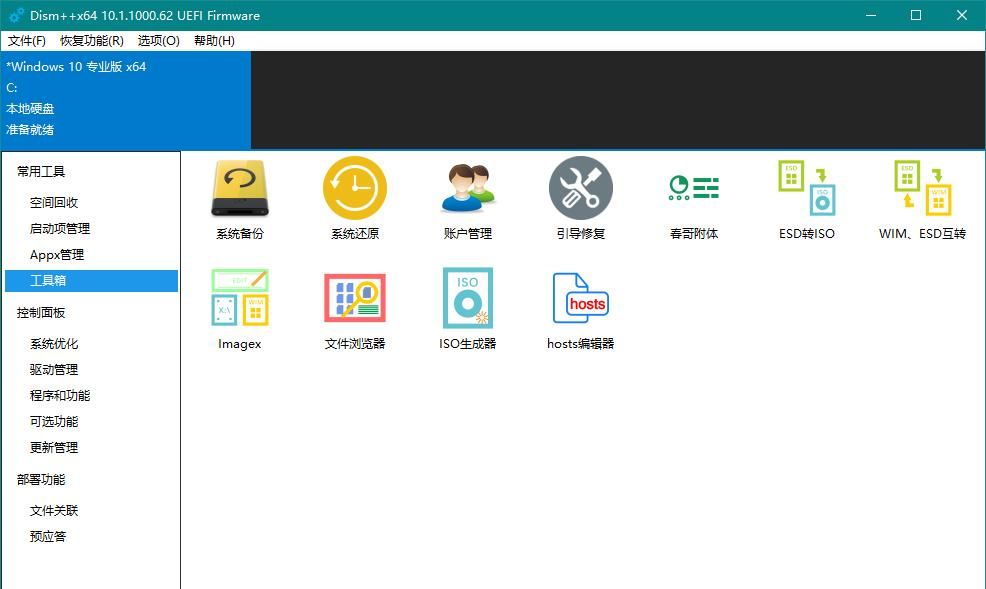Close the Dism++ window

962,15
